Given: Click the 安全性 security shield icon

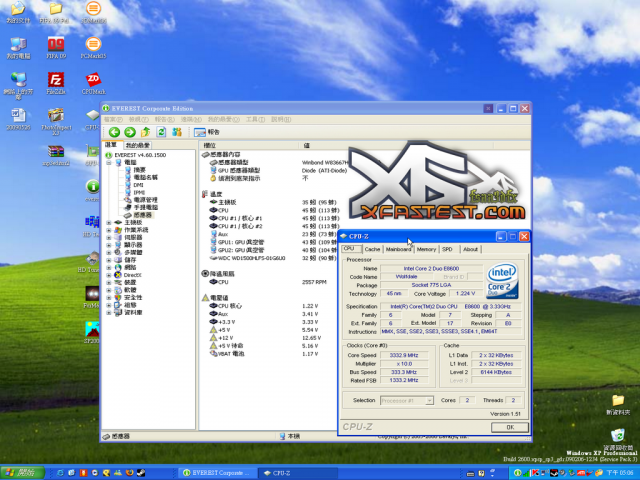Looking at the screenshot, I should (118, 298).
